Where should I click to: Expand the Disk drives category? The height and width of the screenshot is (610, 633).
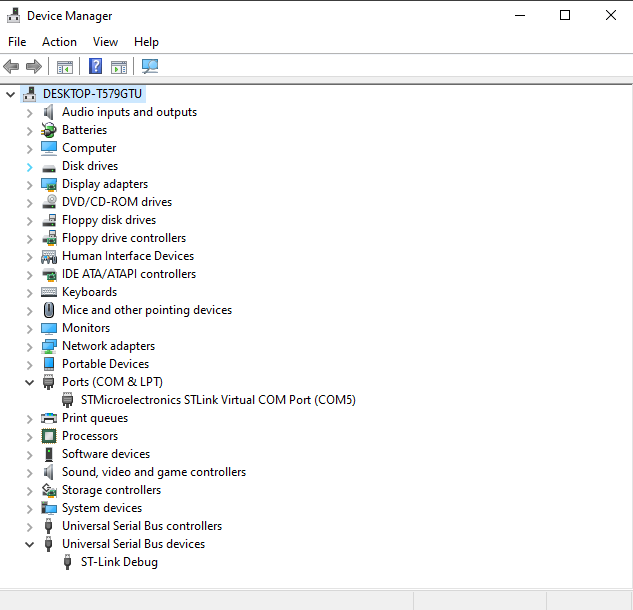pos(29,167)
